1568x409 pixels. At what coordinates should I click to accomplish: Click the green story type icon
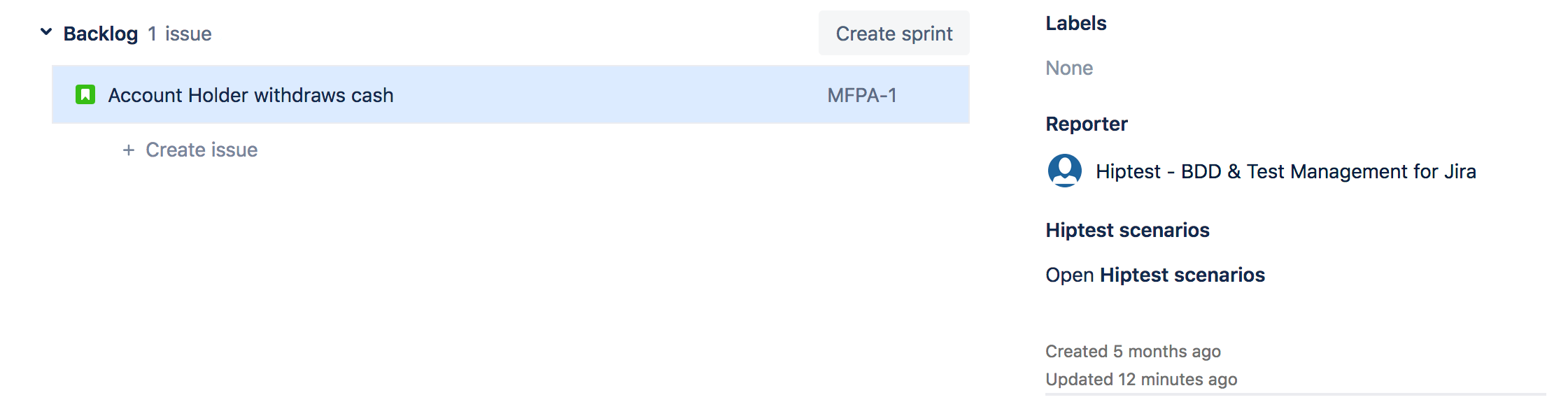coord(85,94)
